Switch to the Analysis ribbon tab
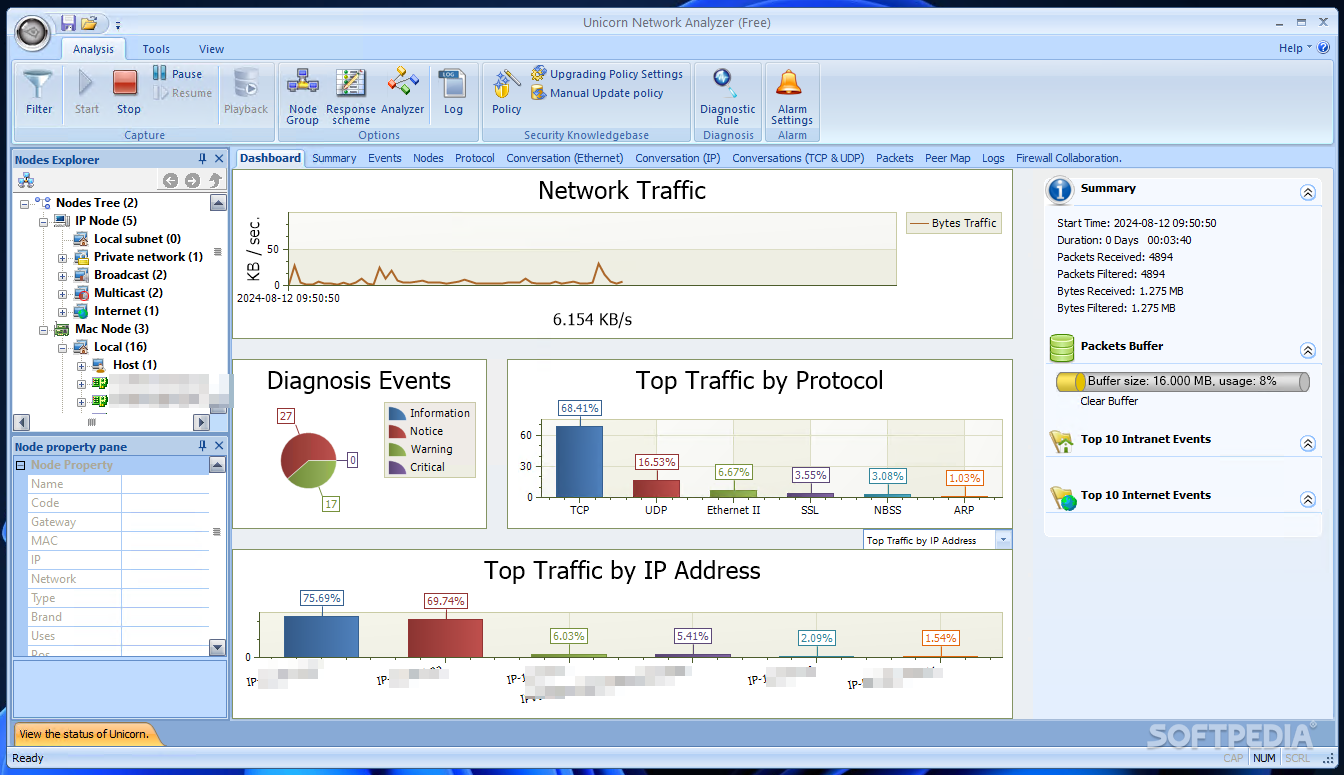The height and width of the screenshot is (775, 1344). (x=93, y=49)
